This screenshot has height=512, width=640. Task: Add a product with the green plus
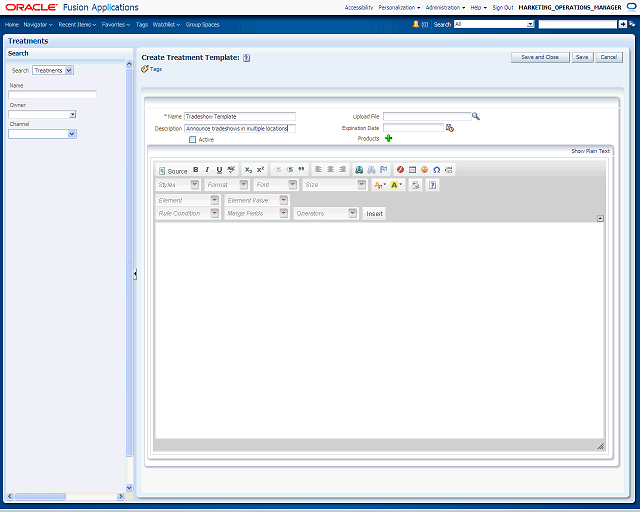pos(388,138)
